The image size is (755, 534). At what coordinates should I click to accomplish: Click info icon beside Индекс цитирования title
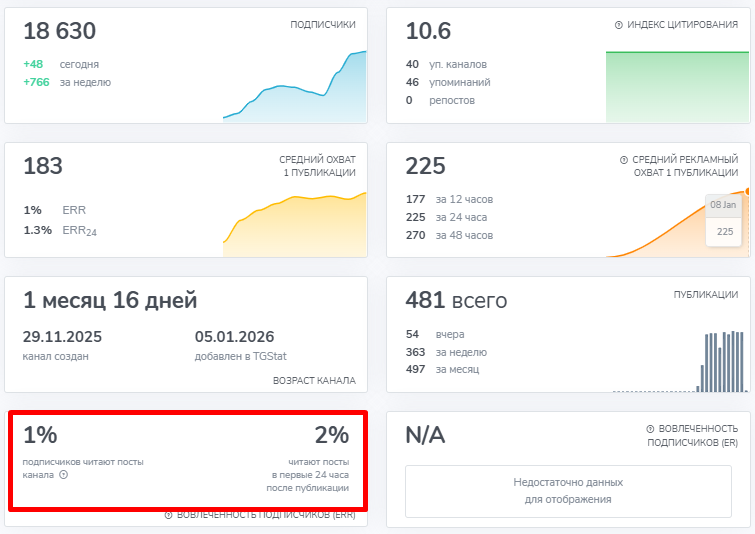point(618,25)
